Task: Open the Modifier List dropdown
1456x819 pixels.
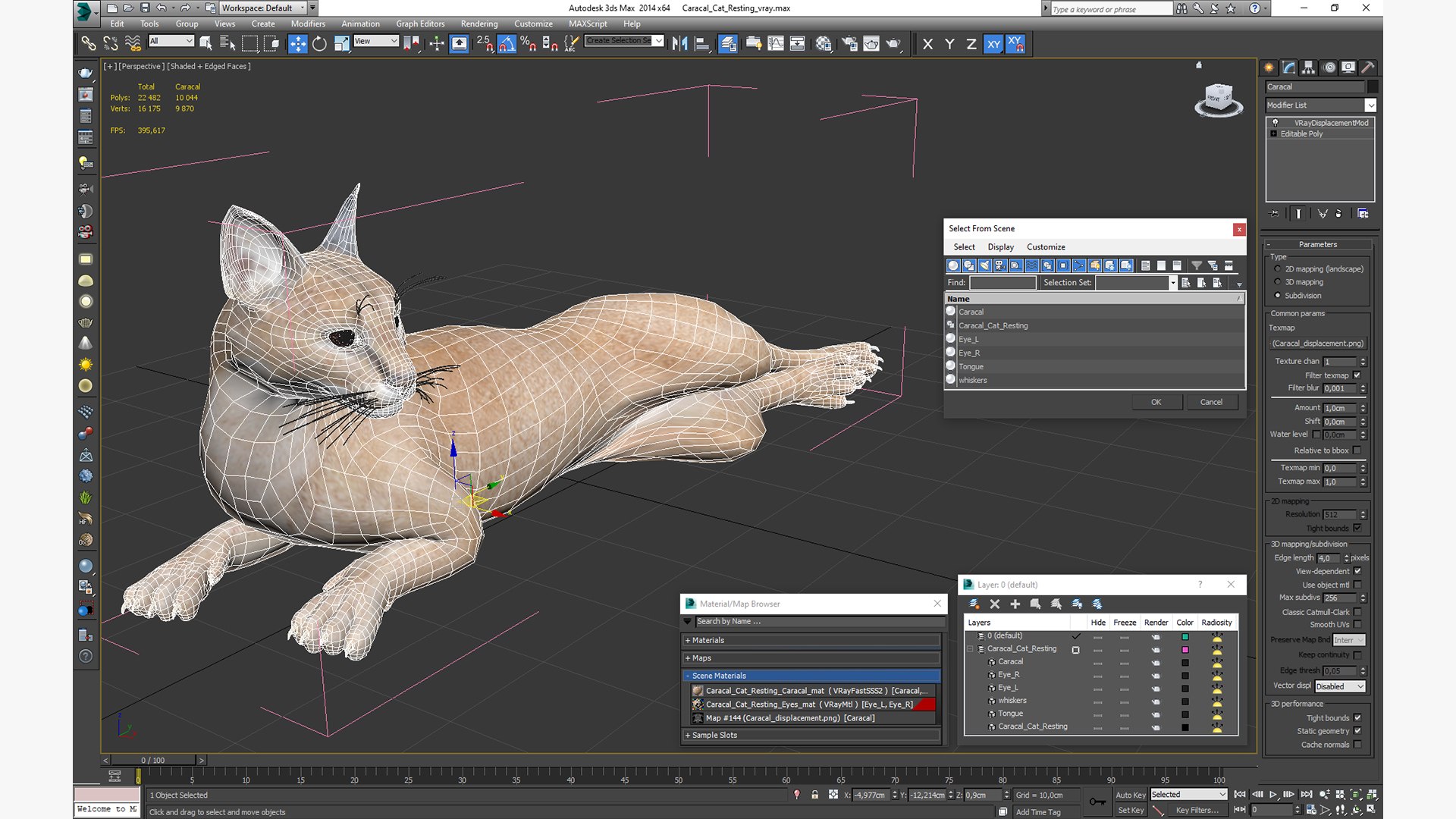Action: [1371, 105]
